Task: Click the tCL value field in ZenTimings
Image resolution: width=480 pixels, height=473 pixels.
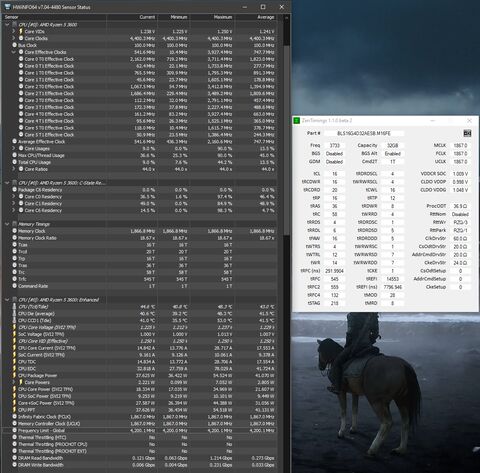Action: (334, 174)
